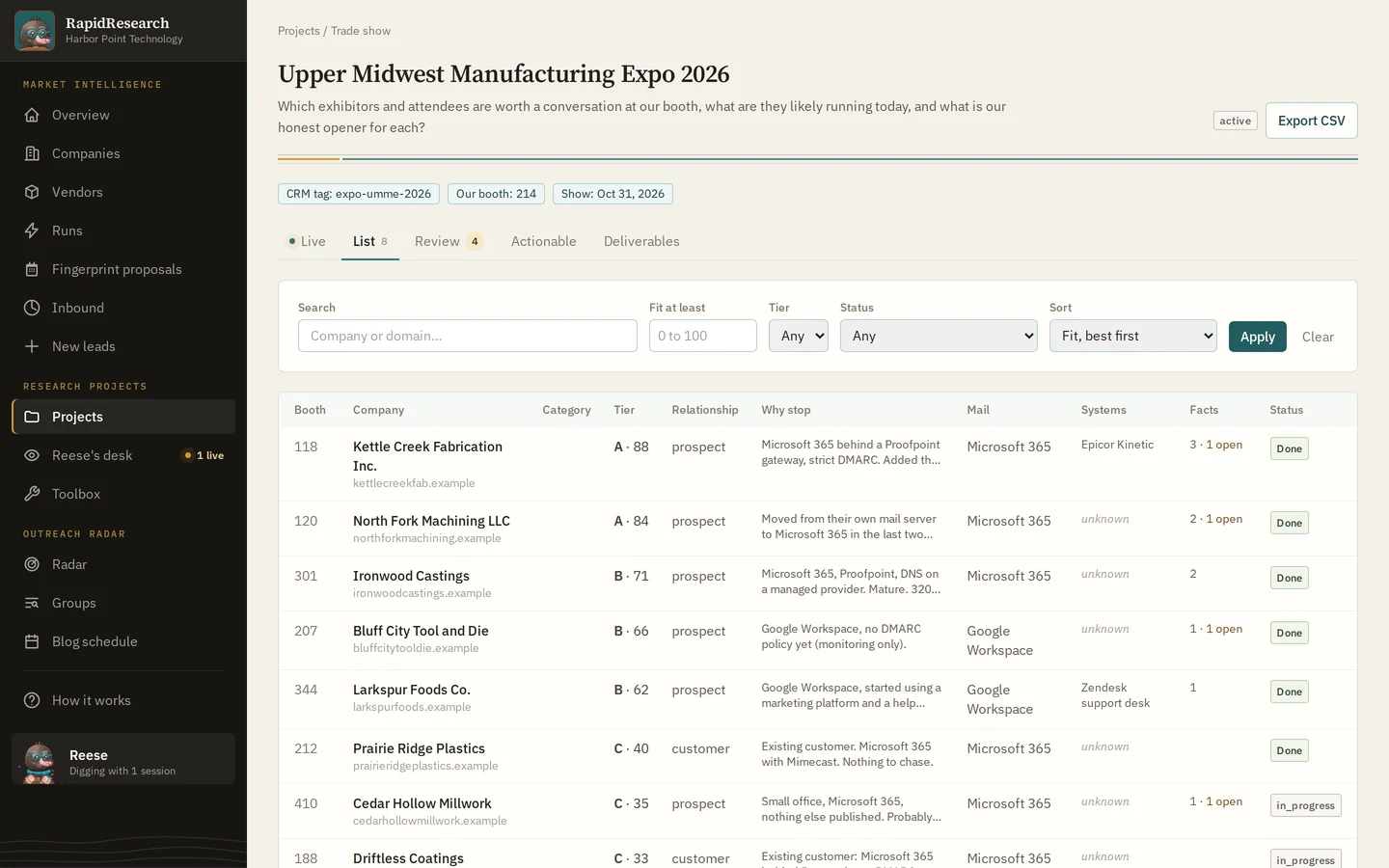Image resolution: width=1389 pixels, height=868 pixels.
Task: Open North Fork Machining LLC company
Action: coord(431,521)
